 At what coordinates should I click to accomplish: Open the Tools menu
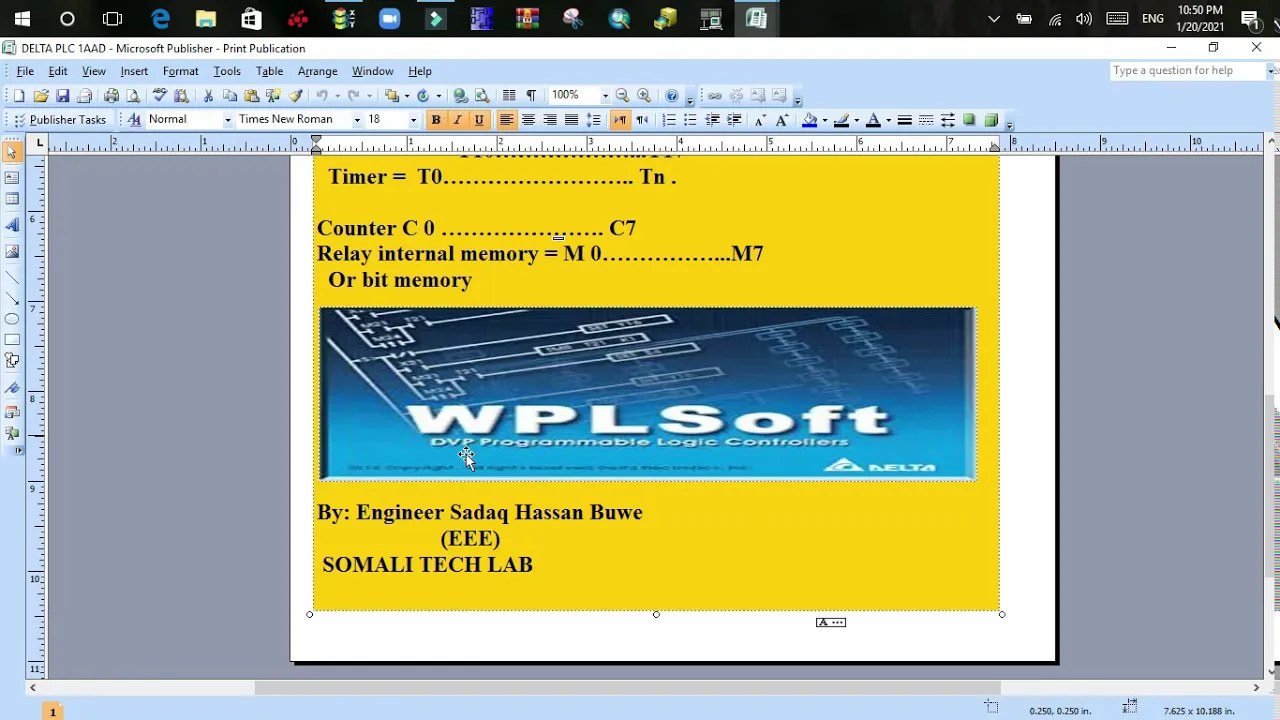[227, 71]
